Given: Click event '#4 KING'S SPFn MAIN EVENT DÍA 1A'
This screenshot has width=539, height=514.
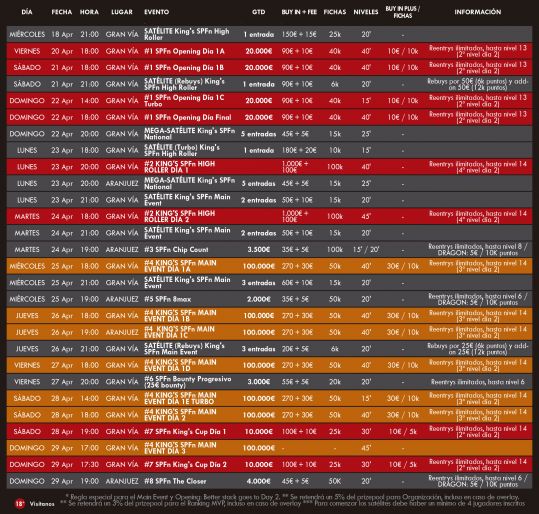Looking at the screenshot, I should point(180,266).
